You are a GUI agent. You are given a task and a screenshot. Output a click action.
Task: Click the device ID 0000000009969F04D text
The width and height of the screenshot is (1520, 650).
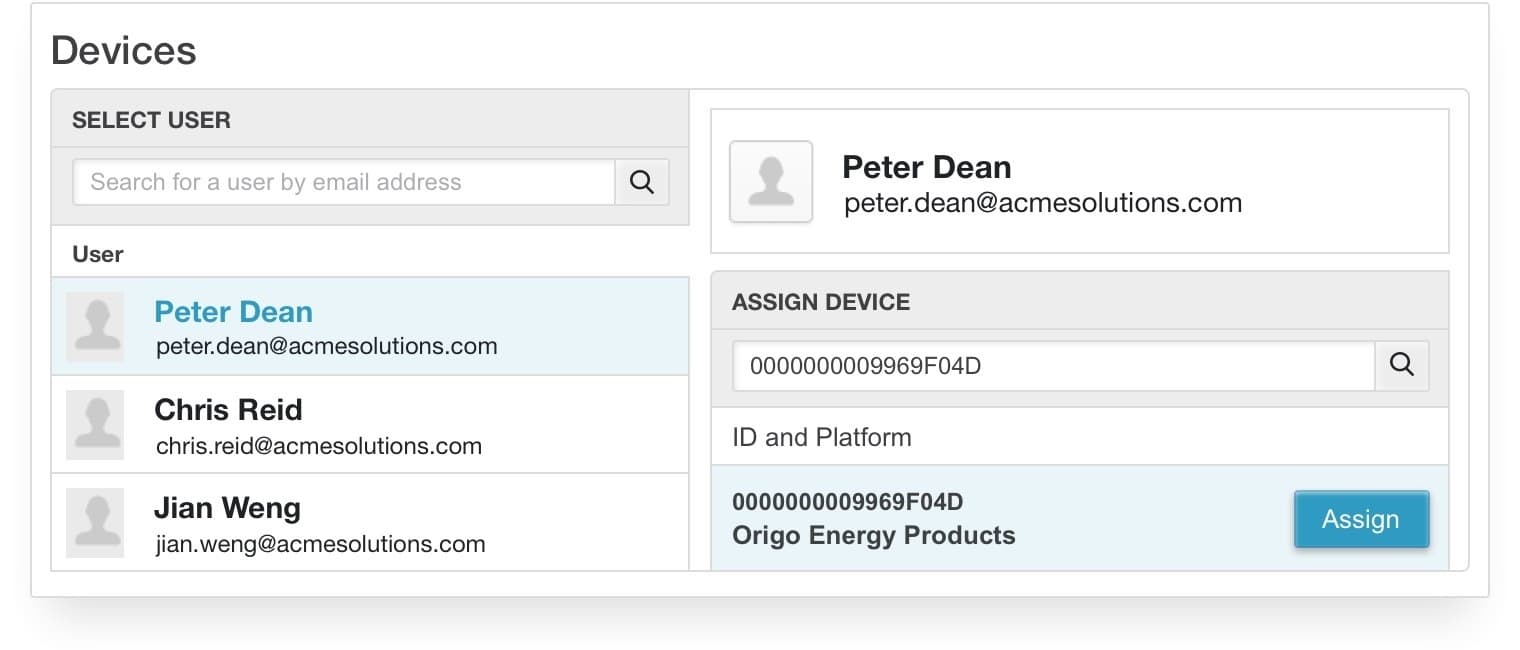click(x=848, y=501)
